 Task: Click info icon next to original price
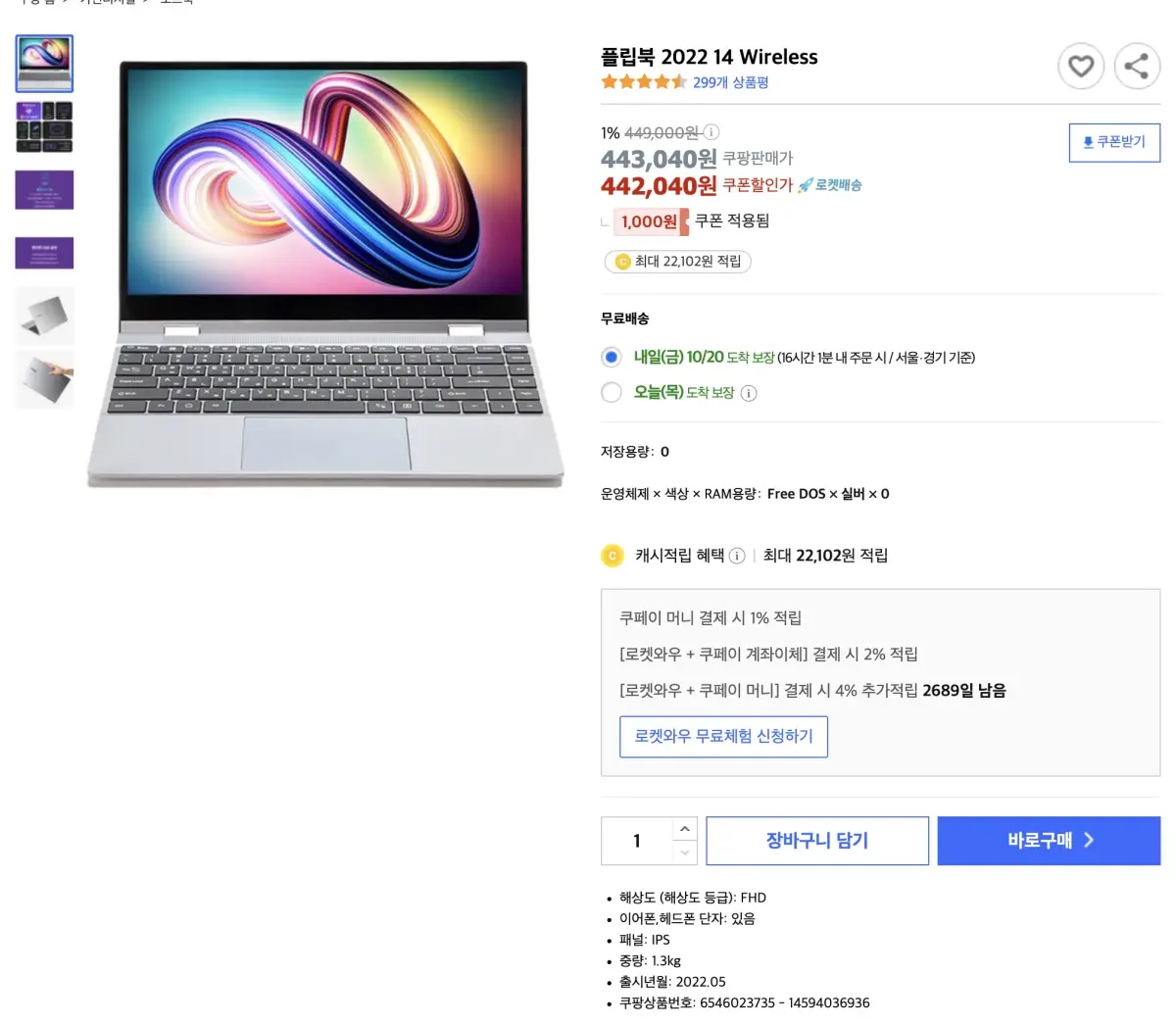coord(711,132)
